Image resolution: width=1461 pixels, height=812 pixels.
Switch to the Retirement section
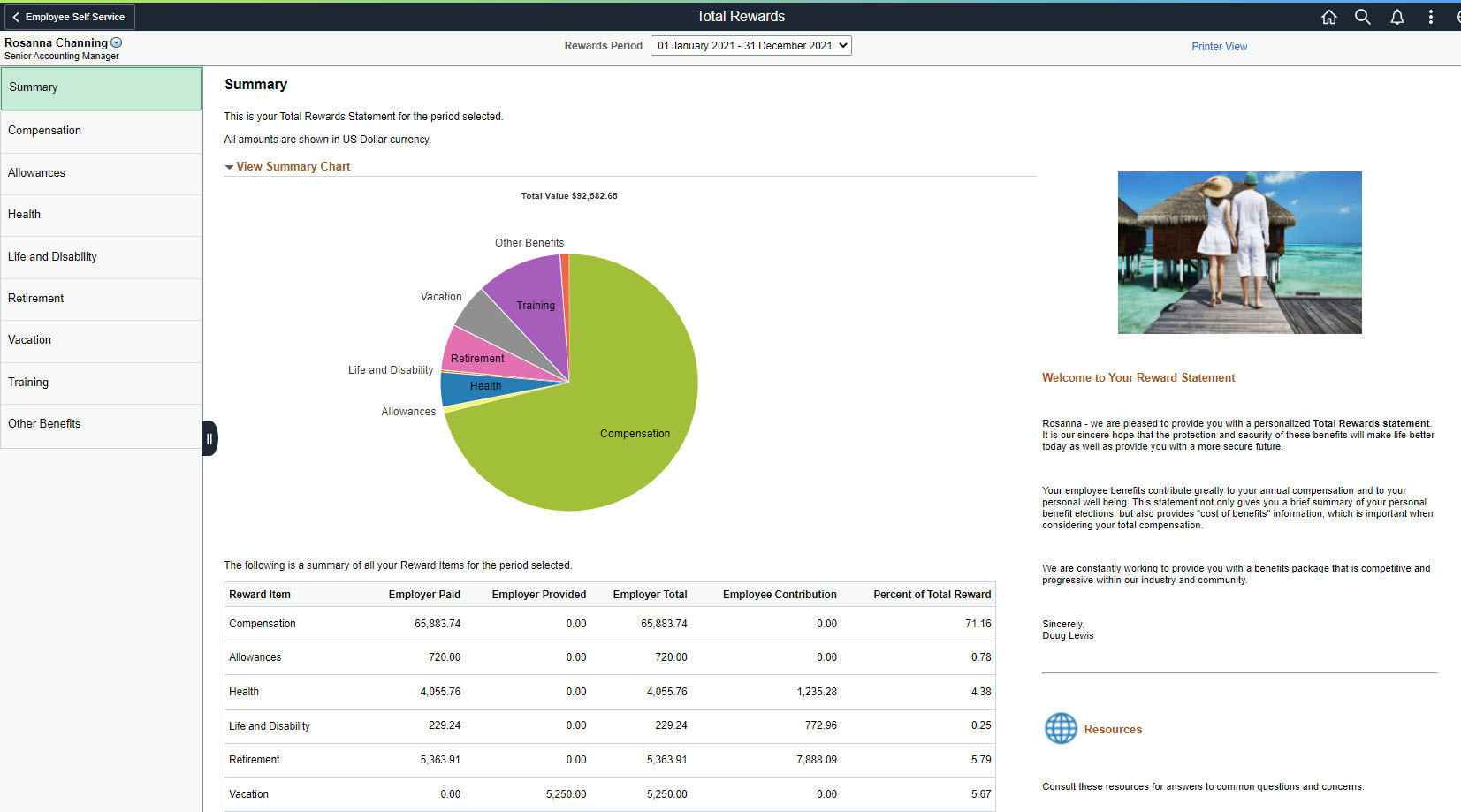point(101,299)
